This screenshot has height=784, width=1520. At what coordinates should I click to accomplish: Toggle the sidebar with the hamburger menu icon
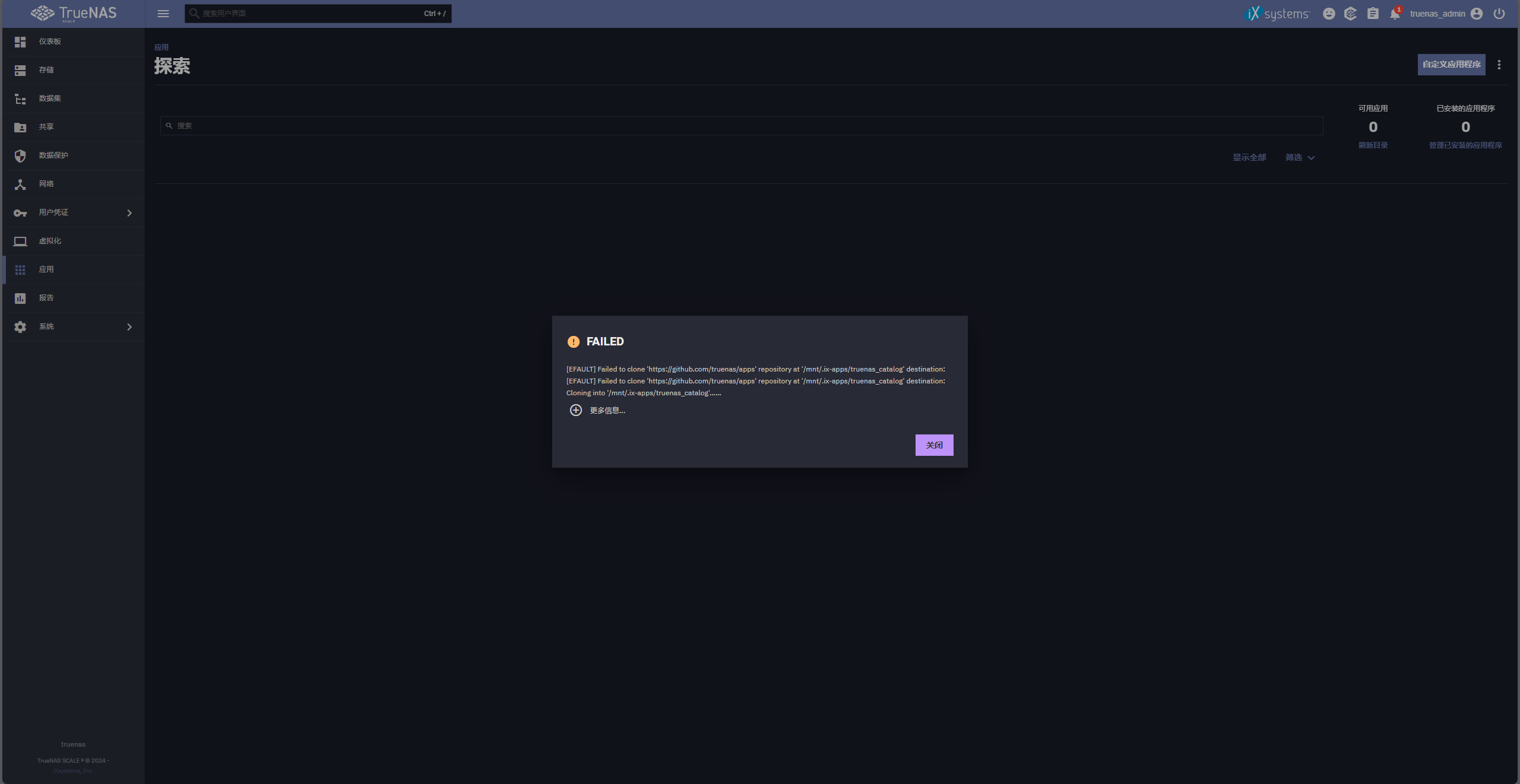click(163, 14)
